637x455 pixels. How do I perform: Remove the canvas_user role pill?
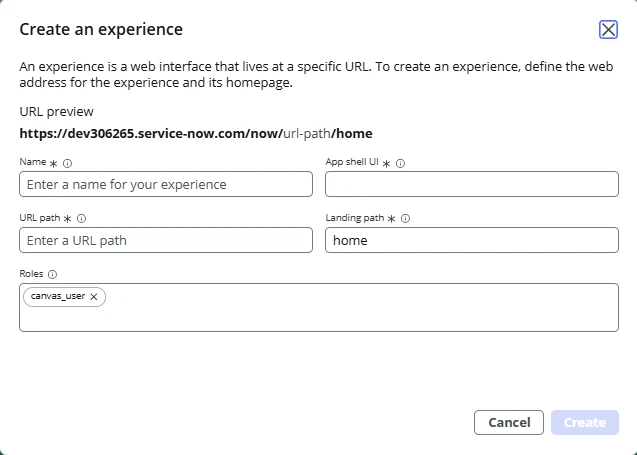(x=94, y=297)
